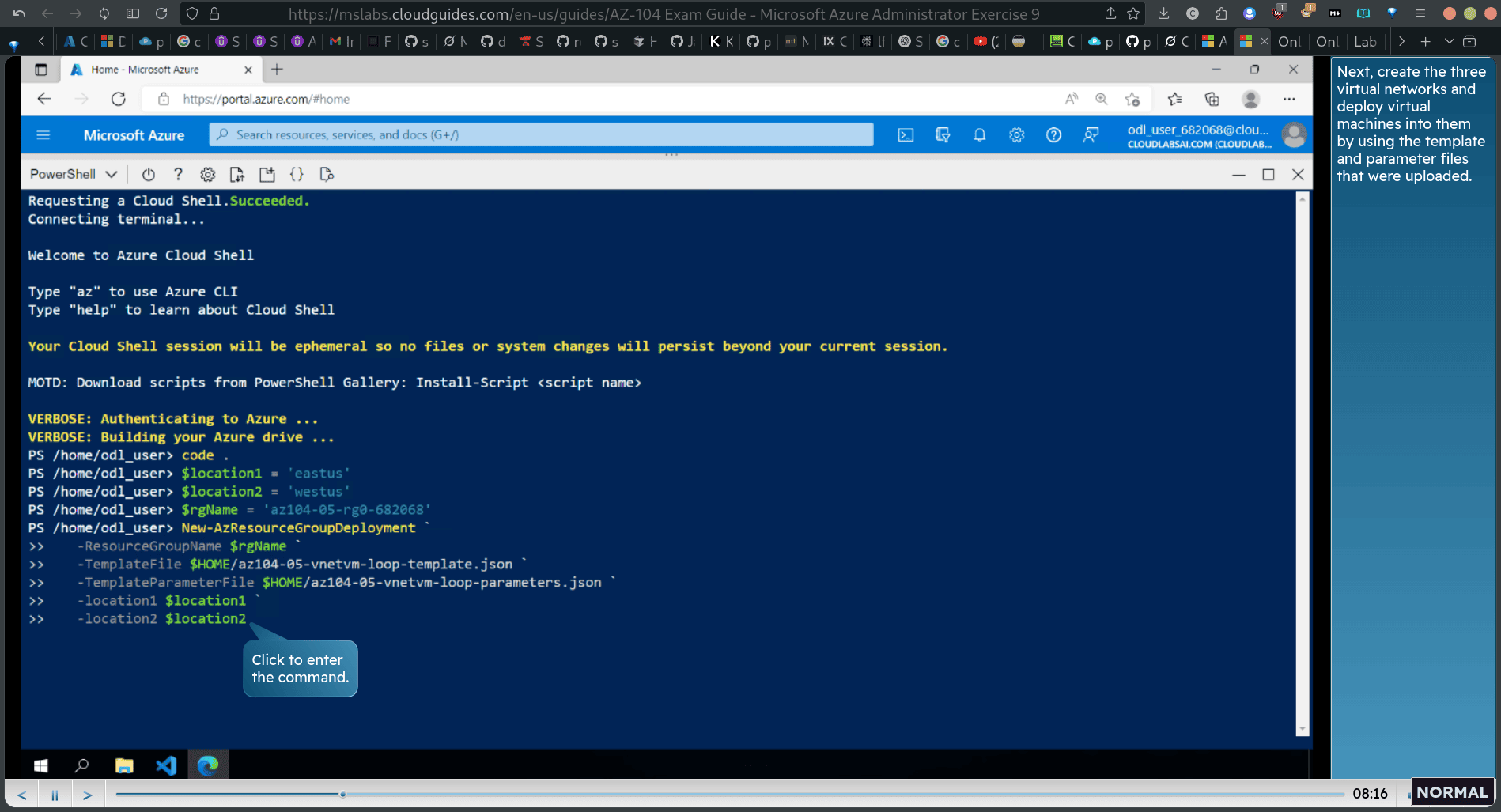The image size is (1501, 812).
Task: Open Azure feedback icon
Action: point(1091,135)
